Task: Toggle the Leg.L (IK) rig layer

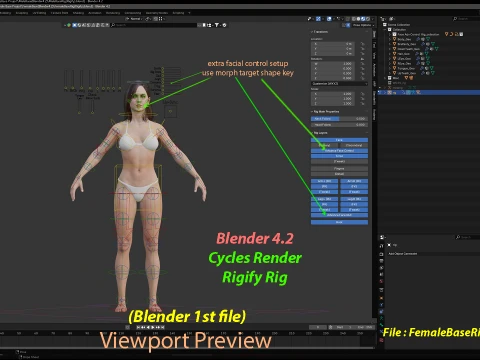Action: coord(324,199)
